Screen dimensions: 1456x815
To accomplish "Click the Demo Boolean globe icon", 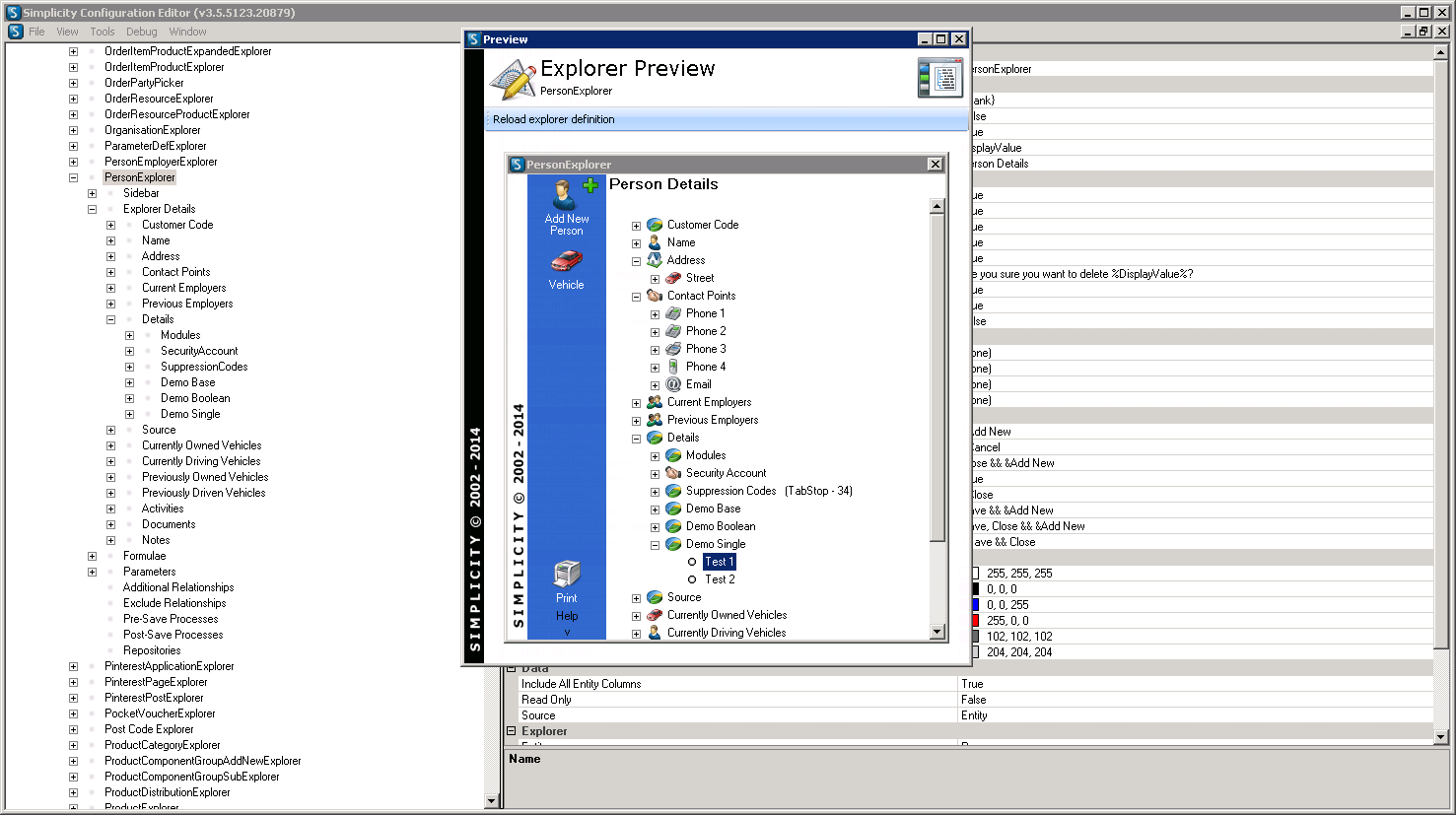I will [x=673, y=526].
